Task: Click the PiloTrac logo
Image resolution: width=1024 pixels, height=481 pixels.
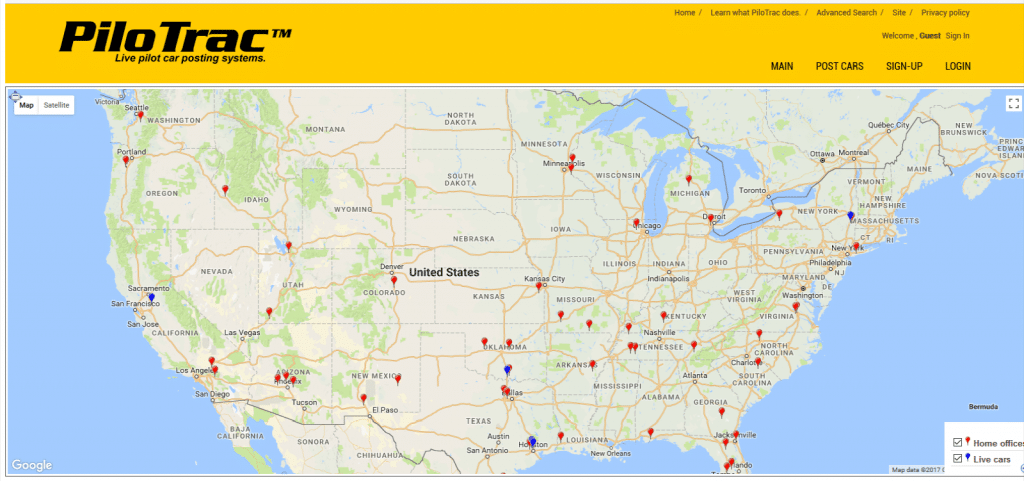Action: tap(175, 42)
